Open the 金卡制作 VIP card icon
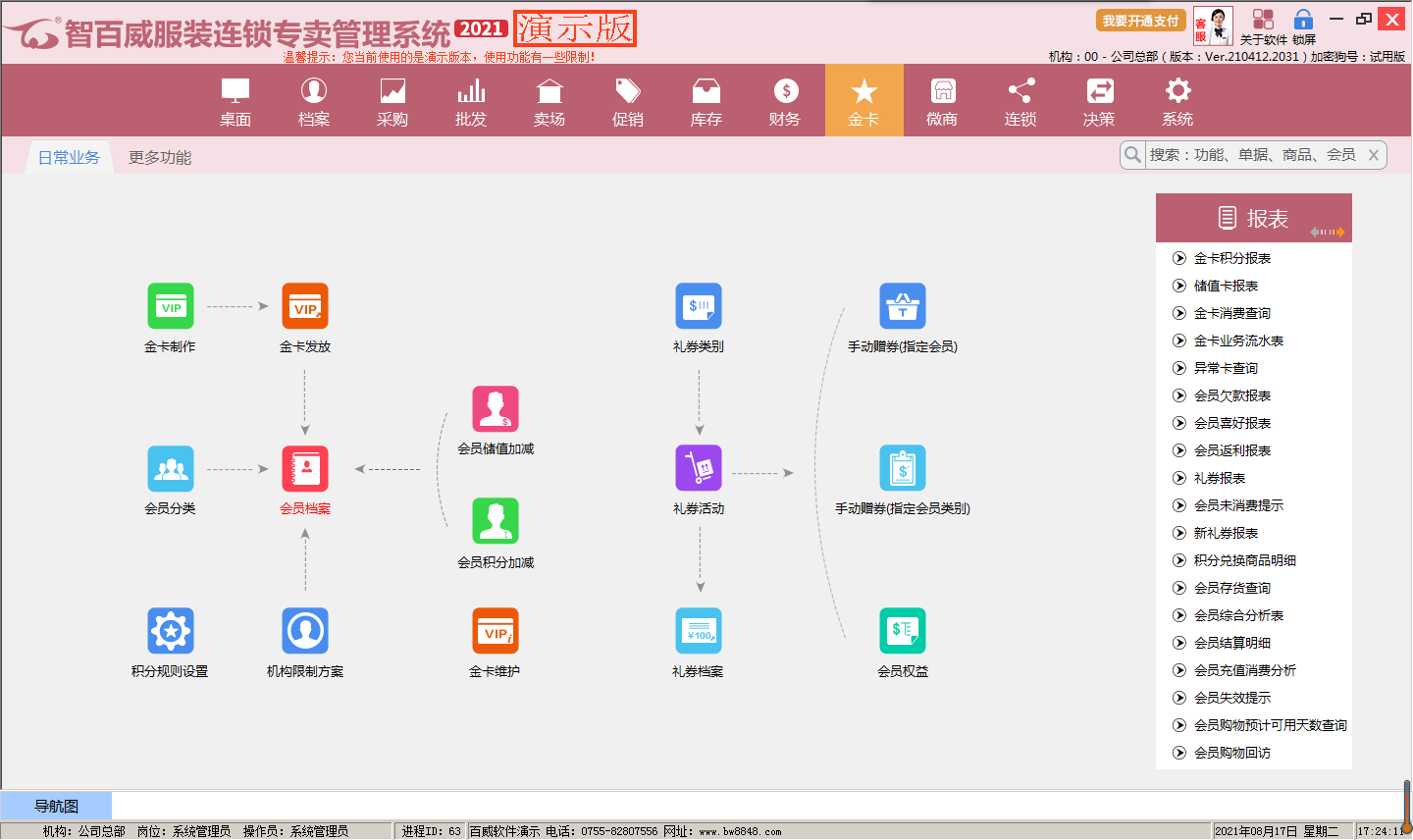The image size is (1413, 840). coord(171,307)
